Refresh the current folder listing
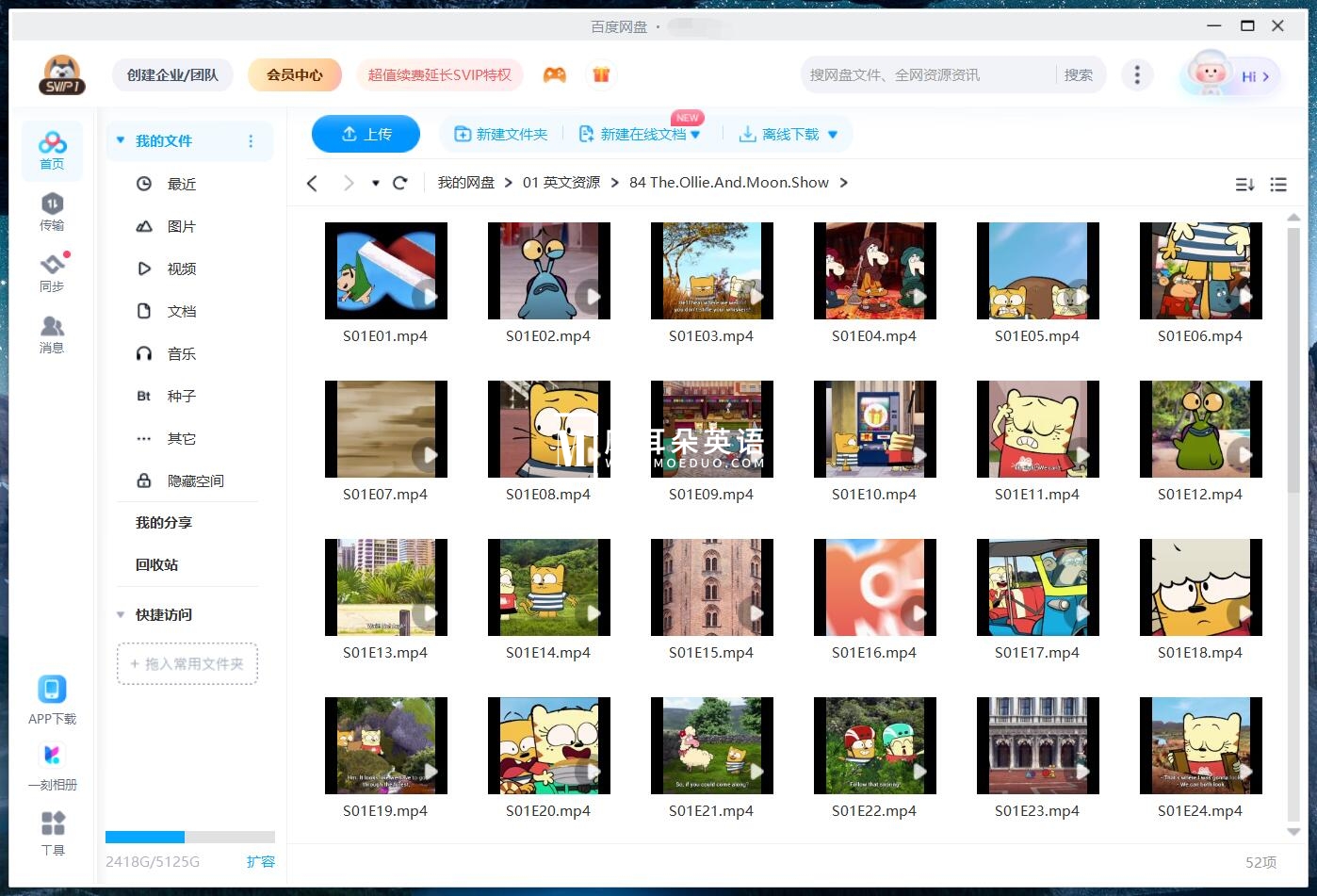This screenshot has width=1317, height=896. 400,183
